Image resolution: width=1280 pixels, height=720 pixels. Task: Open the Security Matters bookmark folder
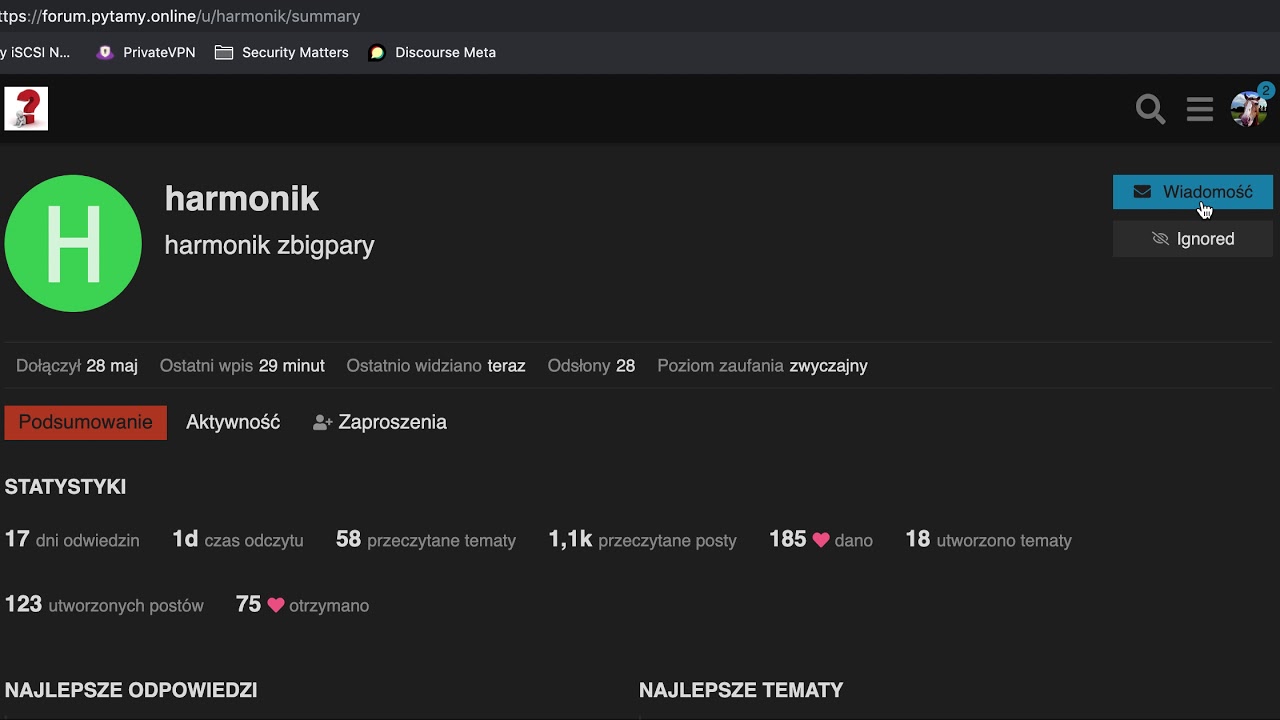tap(282, 52)
